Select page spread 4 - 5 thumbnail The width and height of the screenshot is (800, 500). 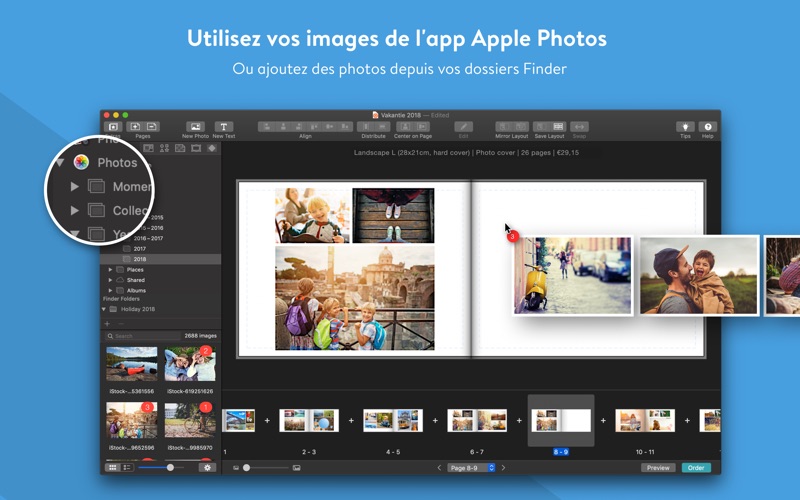[x=393, y=420]
